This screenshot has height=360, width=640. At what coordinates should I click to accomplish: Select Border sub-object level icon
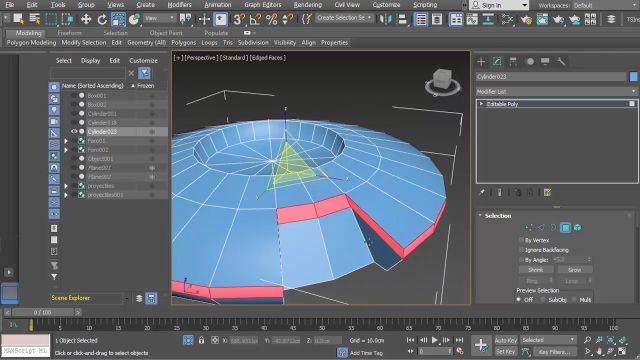(x=553, y=227)
